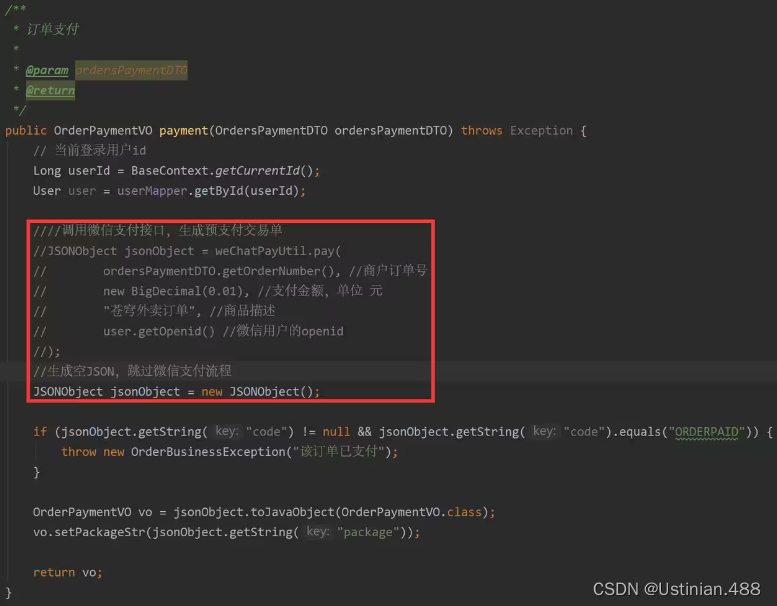The image size is (777, 606).
Task: Click OrderBusinessException class name
Action: pos(208,452)
